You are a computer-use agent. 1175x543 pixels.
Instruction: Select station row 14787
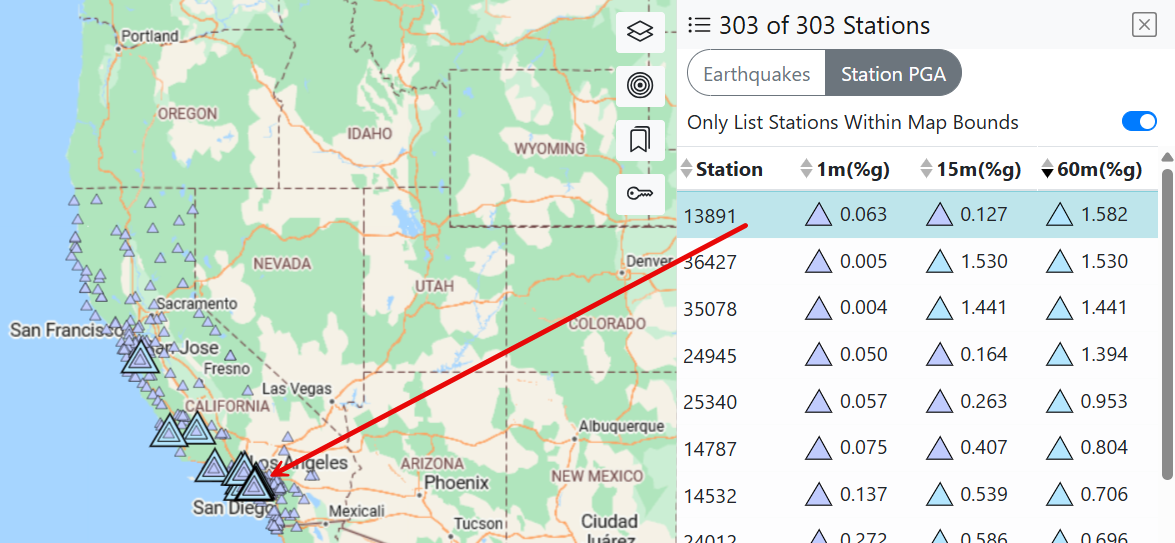point(917,448)
